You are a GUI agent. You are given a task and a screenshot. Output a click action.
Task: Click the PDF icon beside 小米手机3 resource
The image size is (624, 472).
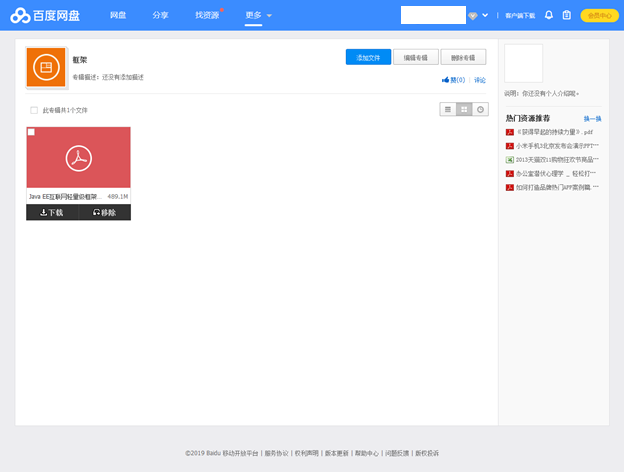(509, 146)
